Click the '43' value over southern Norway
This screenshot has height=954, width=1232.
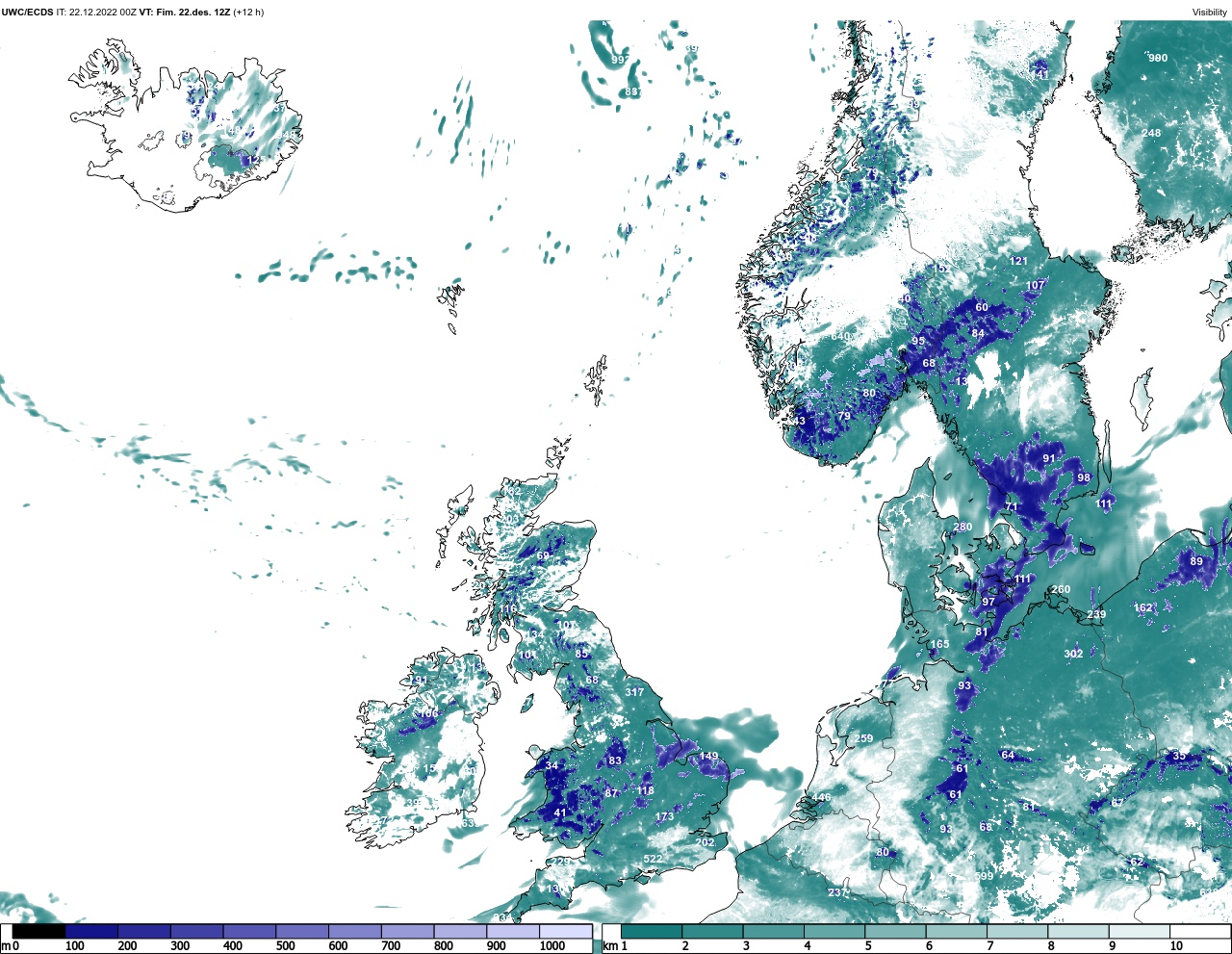(799, 421)
